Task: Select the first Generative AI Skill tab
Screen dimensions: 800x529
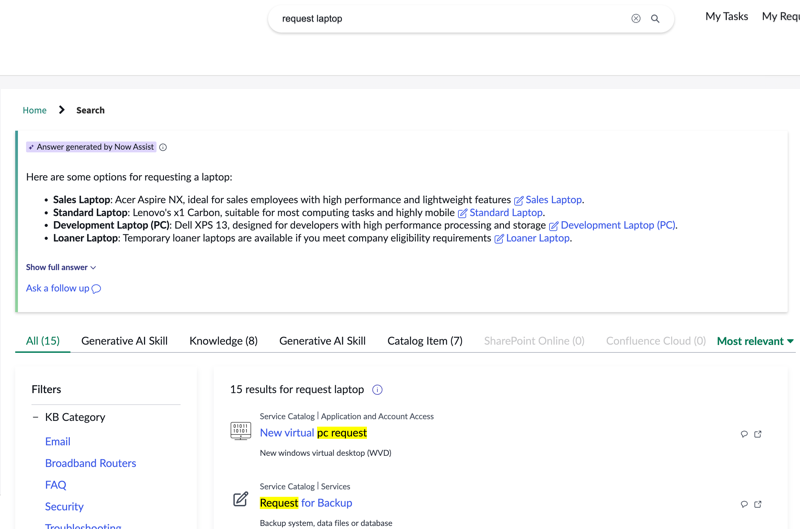Action: (x=124, y=341)
